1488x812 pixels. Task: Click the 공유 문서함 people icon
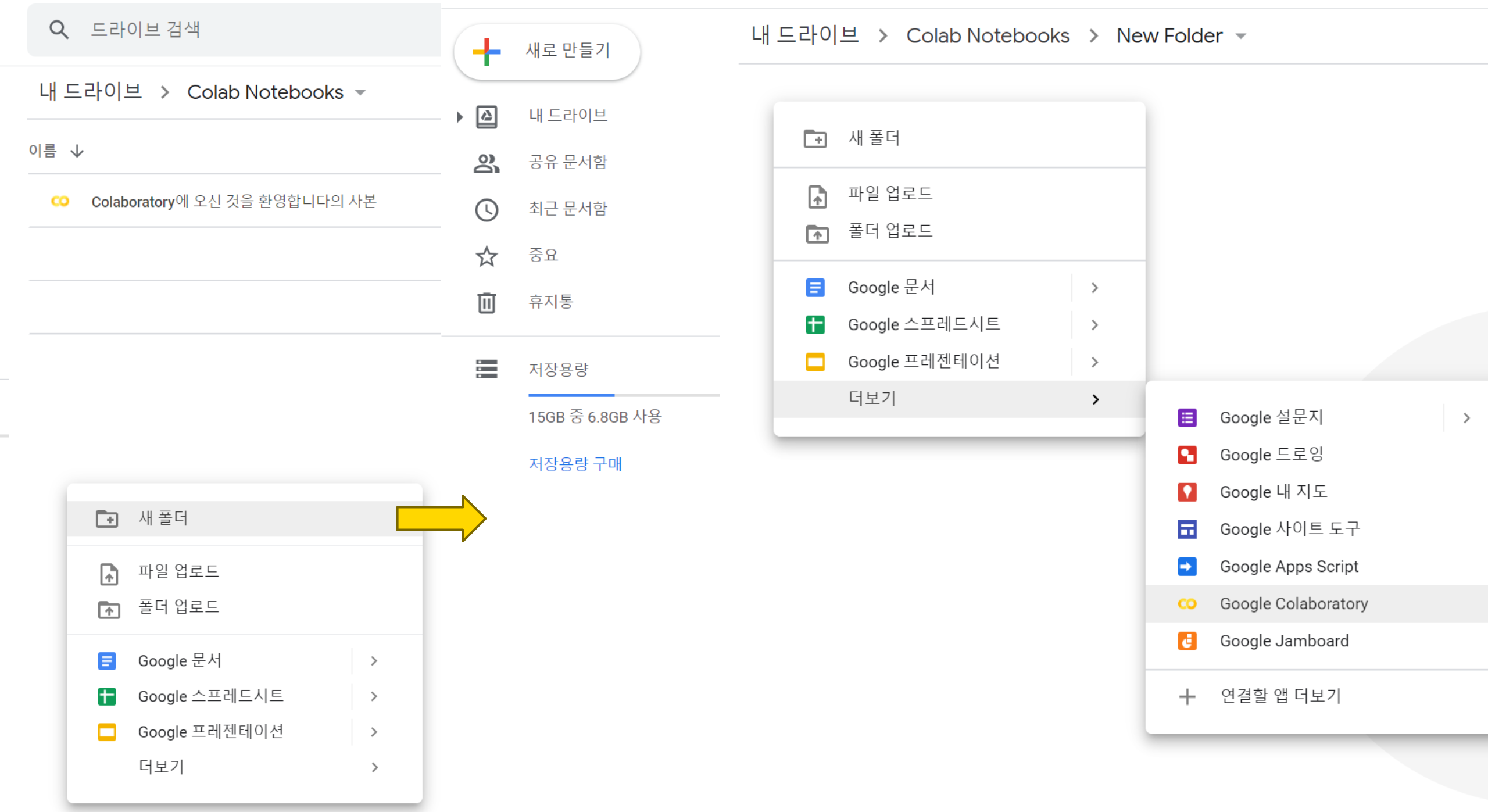click(x=487, y=163)
